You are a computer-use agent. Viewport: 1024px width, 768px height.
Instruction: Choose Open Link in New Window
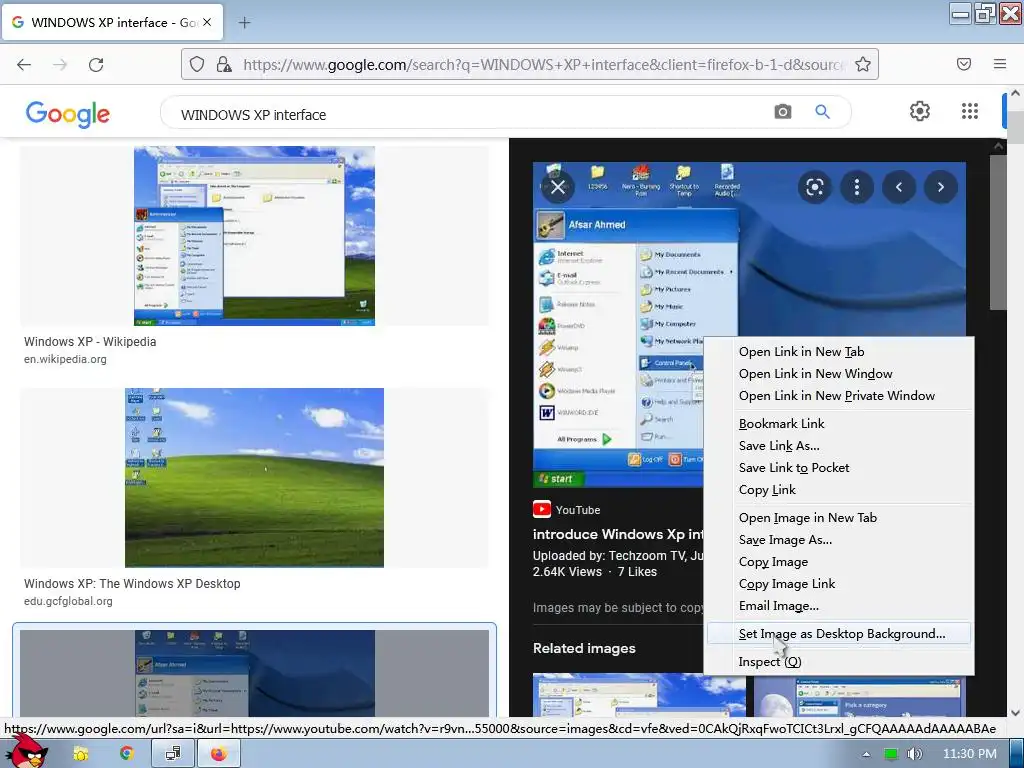click(840, 374)
